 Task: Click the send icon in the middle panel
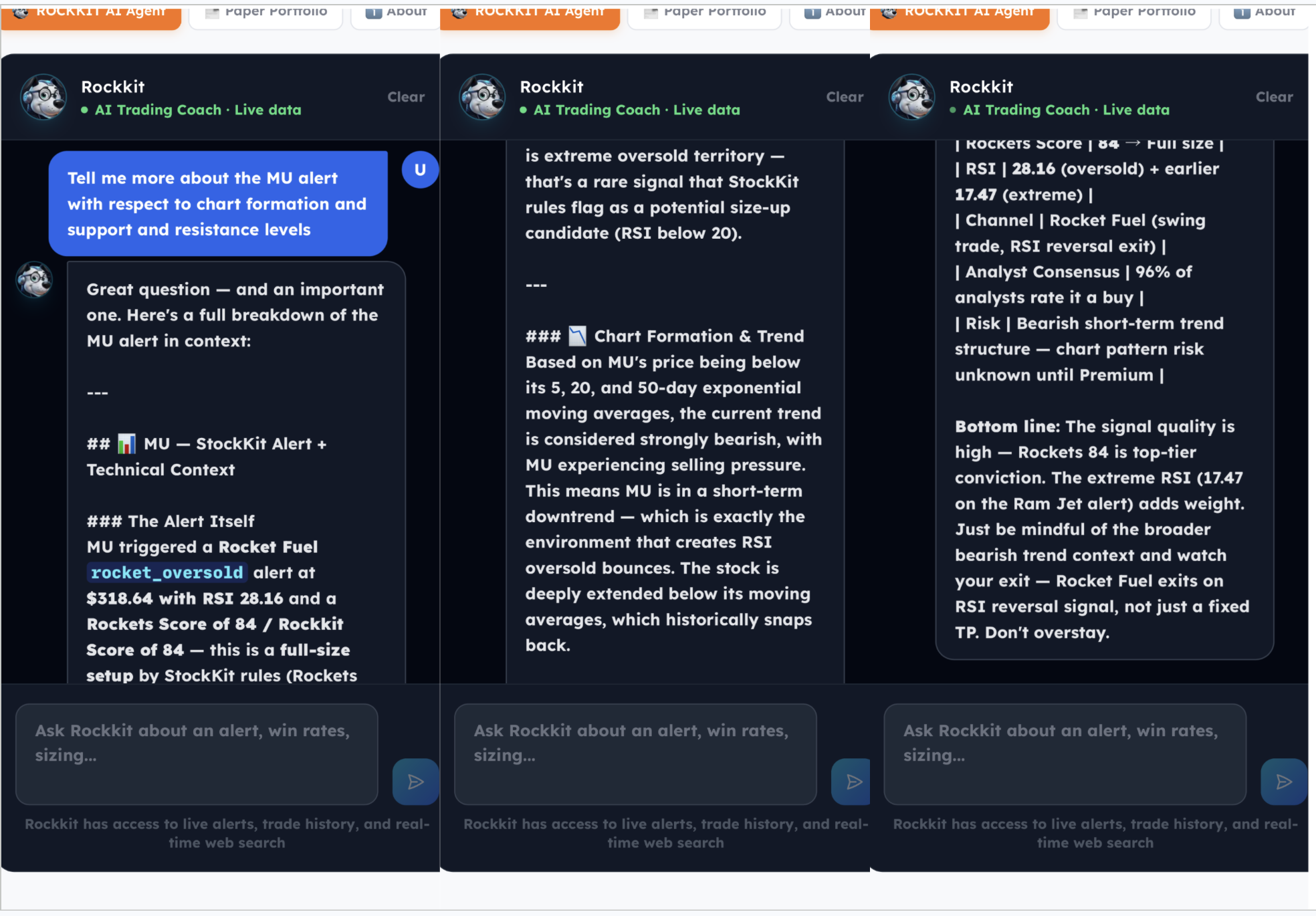click(x=850, y=781)
